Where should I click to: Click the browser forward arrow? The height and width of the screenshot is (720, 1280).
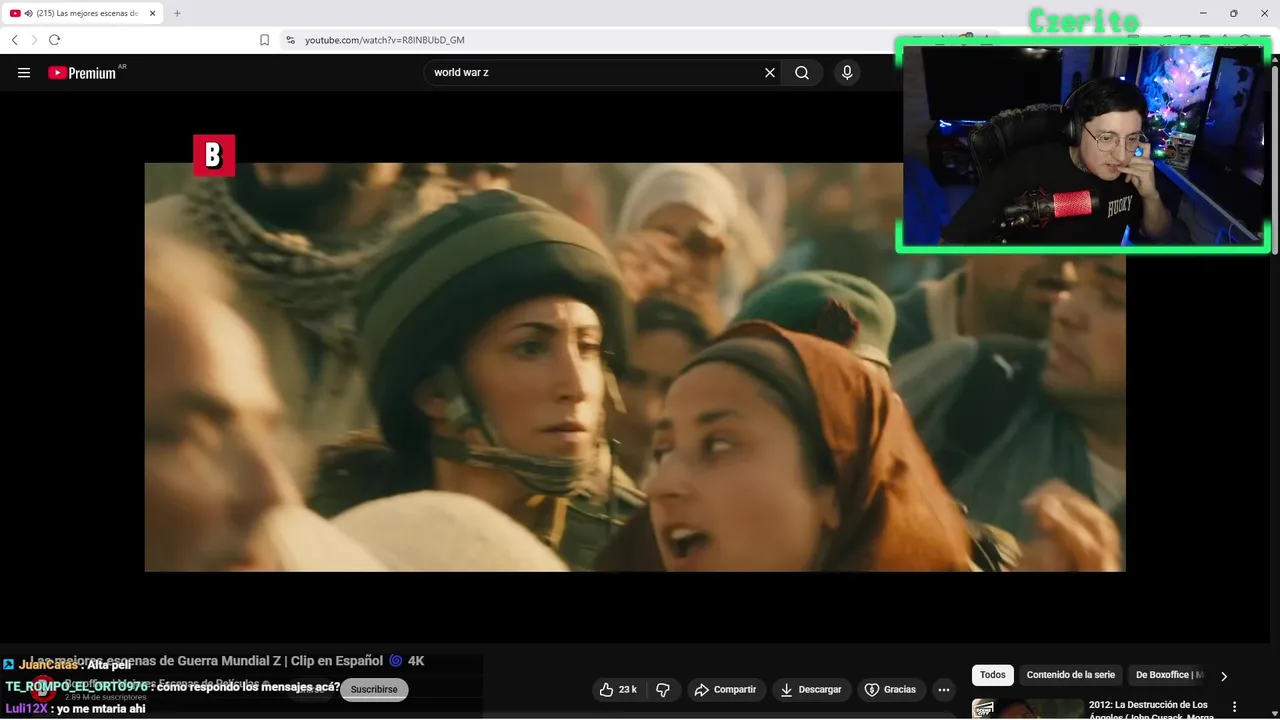(34, 40)
